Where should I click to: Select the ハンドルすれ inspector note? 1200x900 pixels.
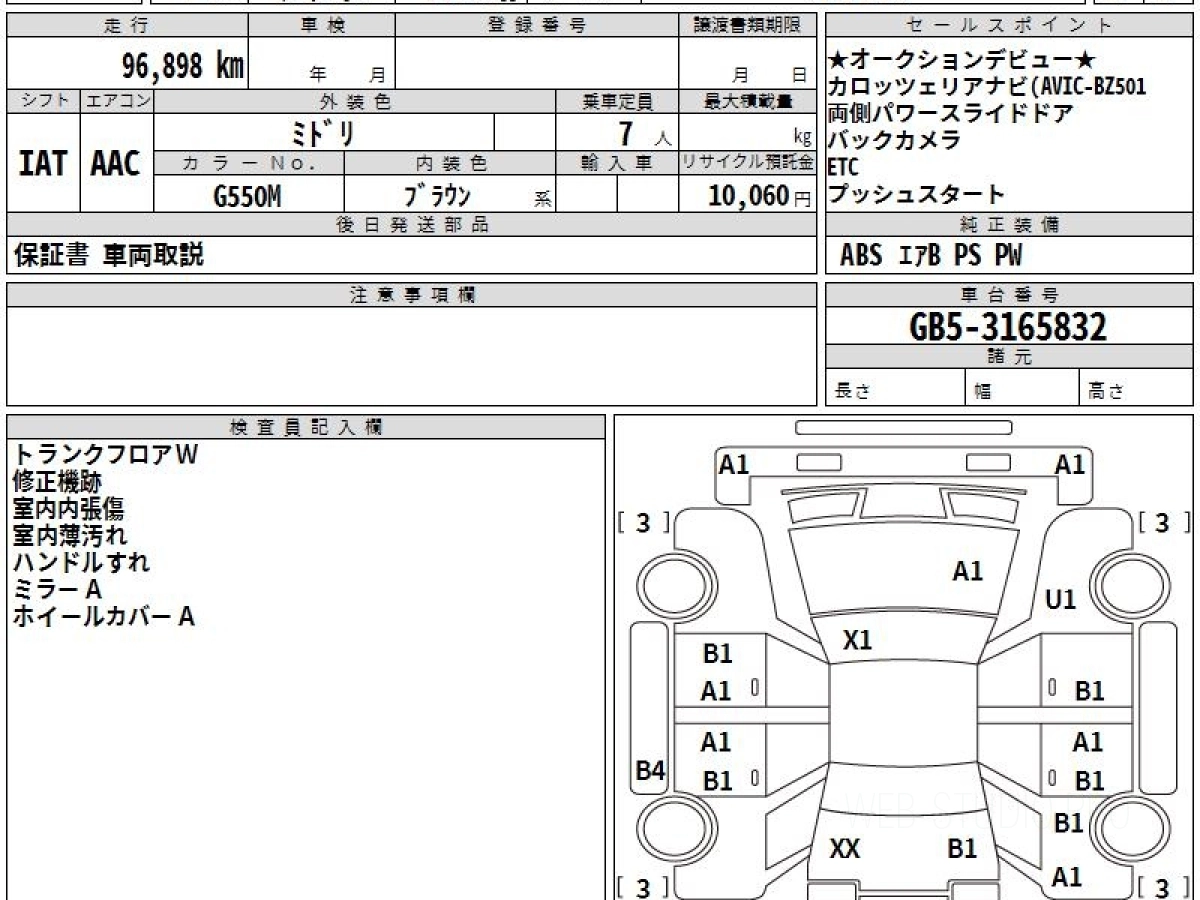[81, 563]
